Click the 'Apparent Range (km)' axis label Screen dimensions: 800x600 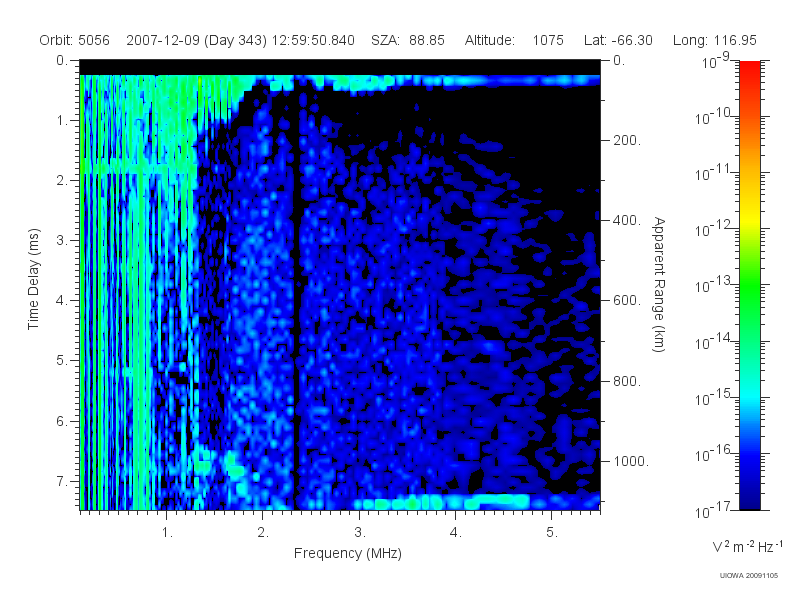pyautogui.click(x=659, y=284)
